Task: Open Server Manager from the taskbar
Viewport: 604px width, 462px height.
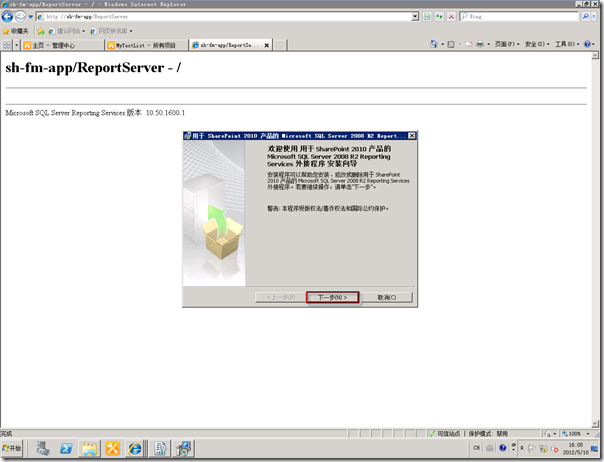Action: [43, 449]
